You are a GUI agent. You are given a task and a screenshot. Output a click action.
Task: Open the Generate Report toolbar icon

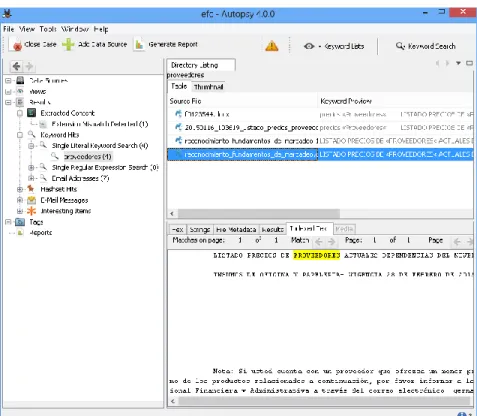coord(139,44)
